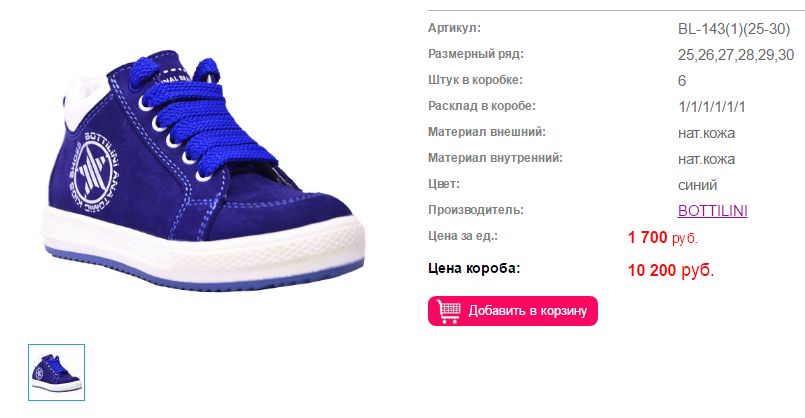Click the Материал внешний label
This screenshot has height=418, width=805.
pos(487,132)
